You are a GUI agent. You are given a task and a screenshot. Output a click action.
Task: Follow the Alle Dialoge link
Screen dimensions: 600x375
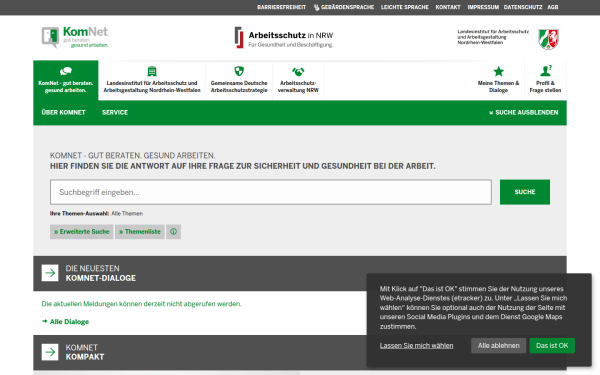coord(65,322)
